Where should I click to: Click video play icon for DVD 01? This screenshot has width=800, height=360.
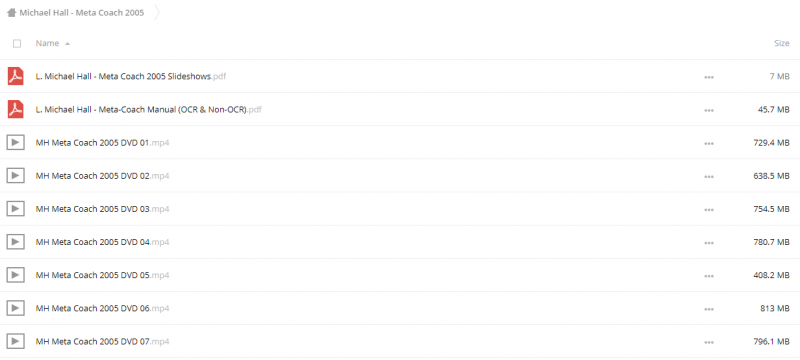click(x=15, y=143)
